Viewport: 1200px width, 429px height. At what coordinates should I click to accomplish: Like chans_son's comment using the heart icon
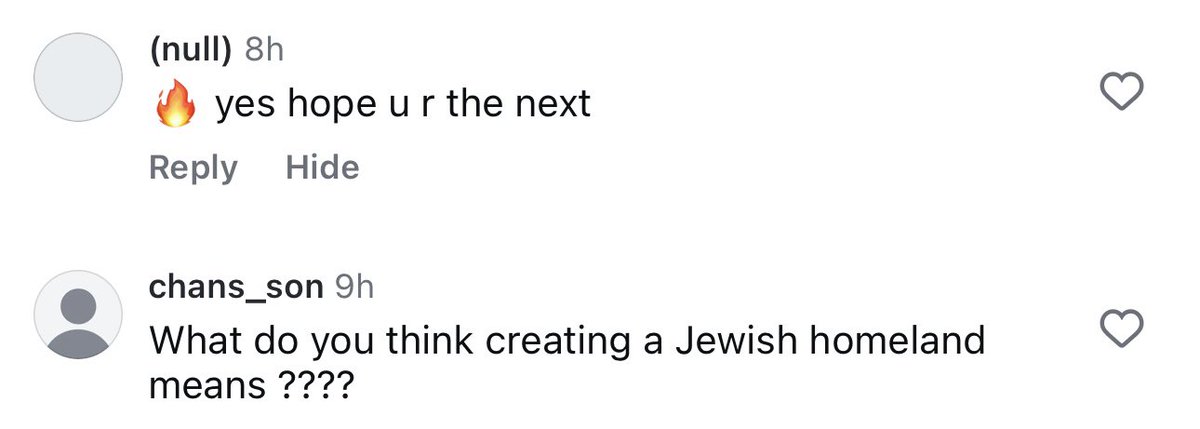[x=1121, y=329]
